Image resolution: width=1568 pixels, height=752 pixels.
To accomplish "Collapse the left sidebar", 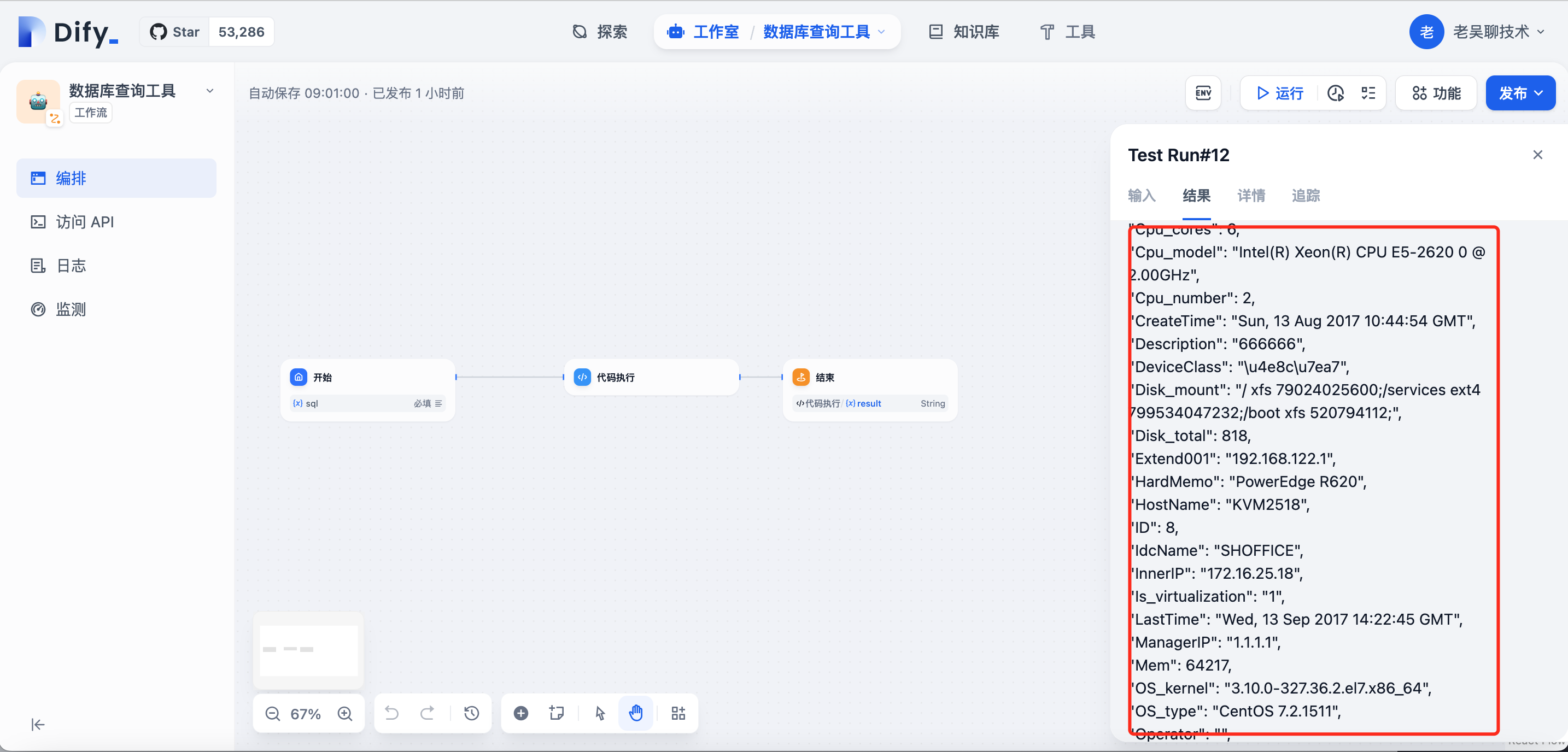I will 38,724.
